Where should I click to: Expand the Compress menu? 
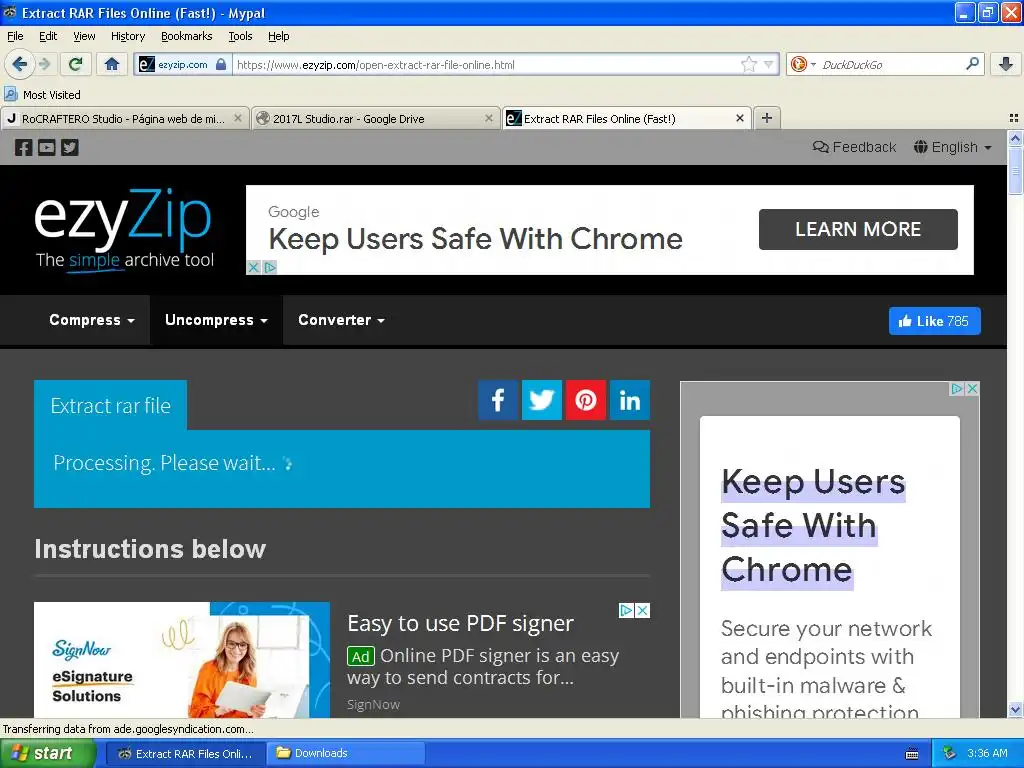[92, 320]
